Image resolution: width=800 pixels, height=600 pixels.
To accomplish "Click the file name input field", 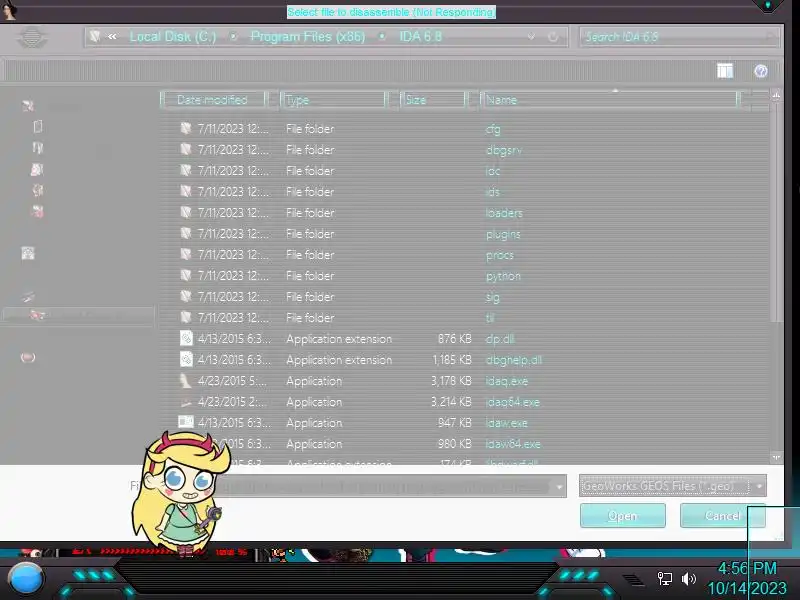I will pos(385,487).
